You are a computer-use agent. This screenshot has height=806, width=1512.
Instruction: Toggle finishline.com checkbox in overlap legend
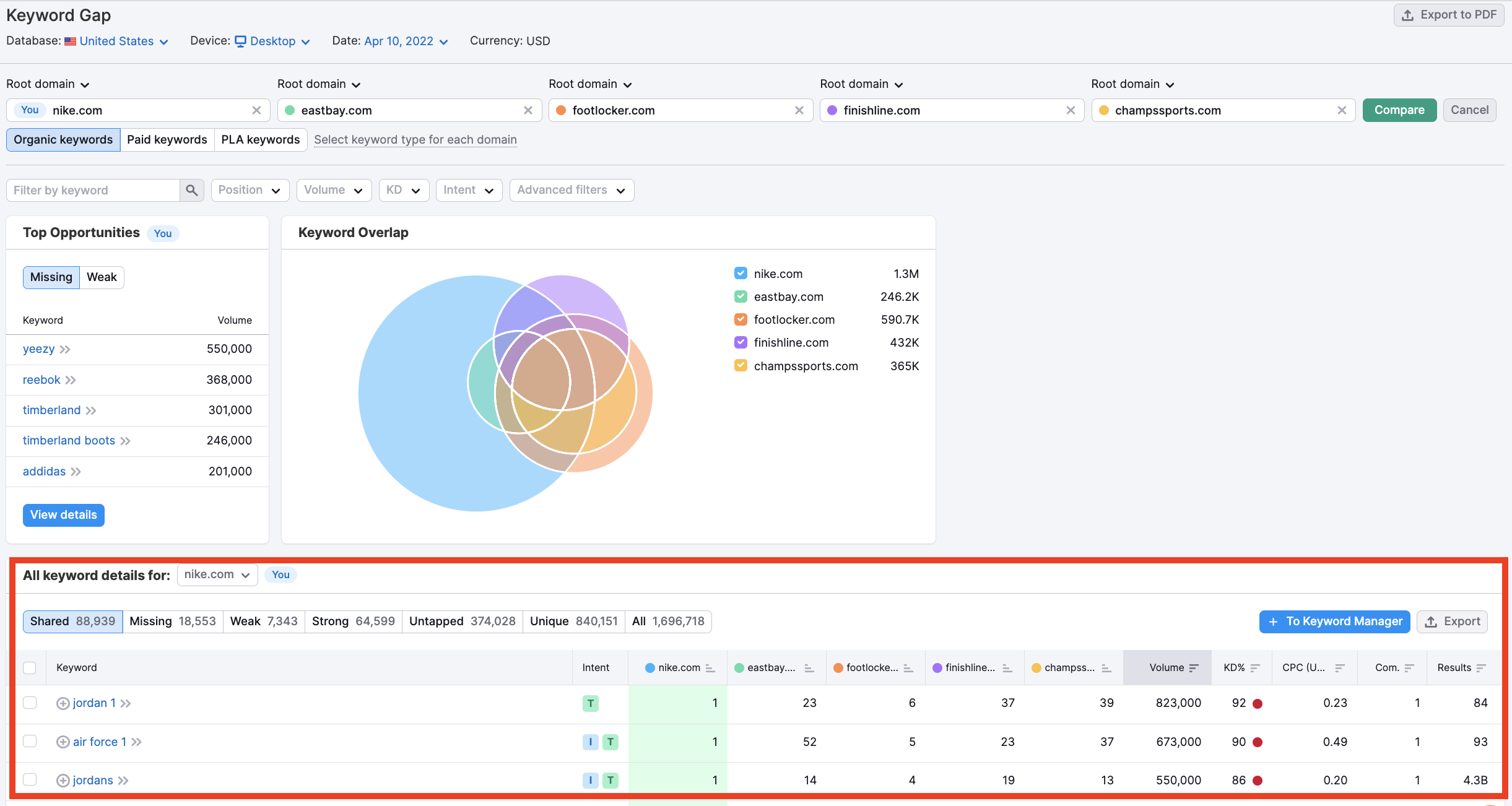point(741,342)
